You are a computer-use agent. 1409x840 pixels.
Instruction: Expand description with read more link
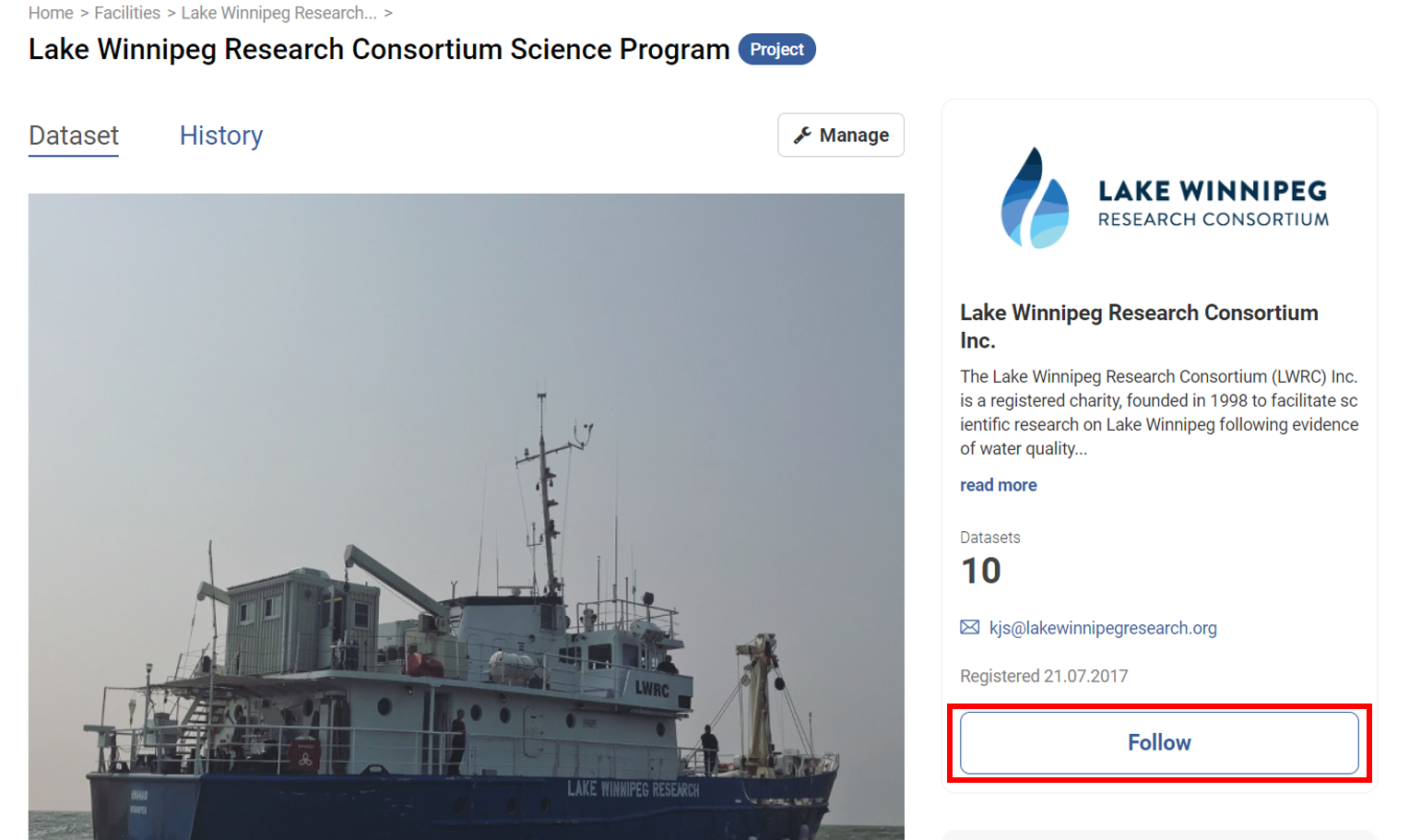pos(998,485)
